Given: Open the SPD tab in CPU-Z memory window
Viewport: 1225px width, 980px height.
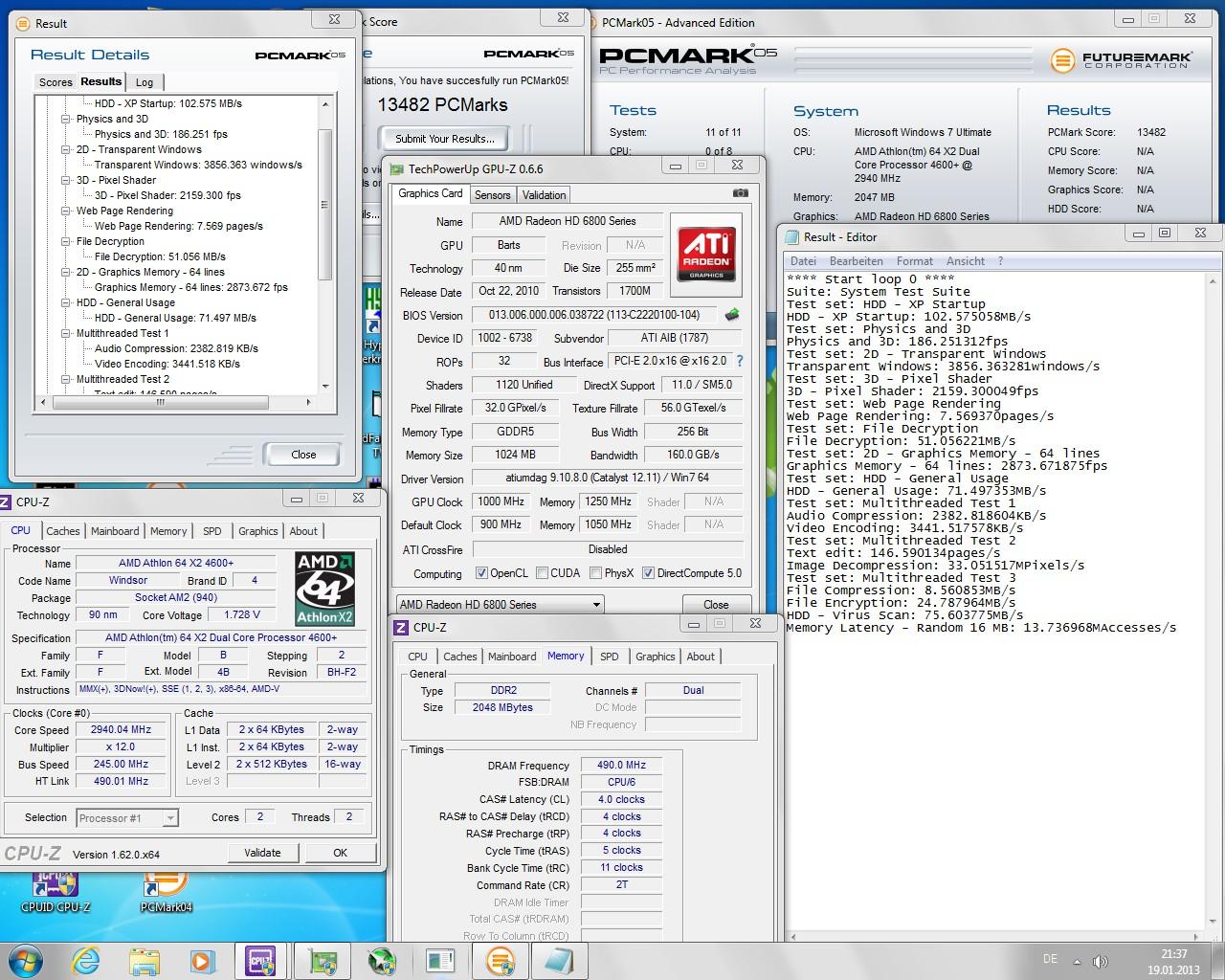Looking at the screenshot, I should 610,657.
